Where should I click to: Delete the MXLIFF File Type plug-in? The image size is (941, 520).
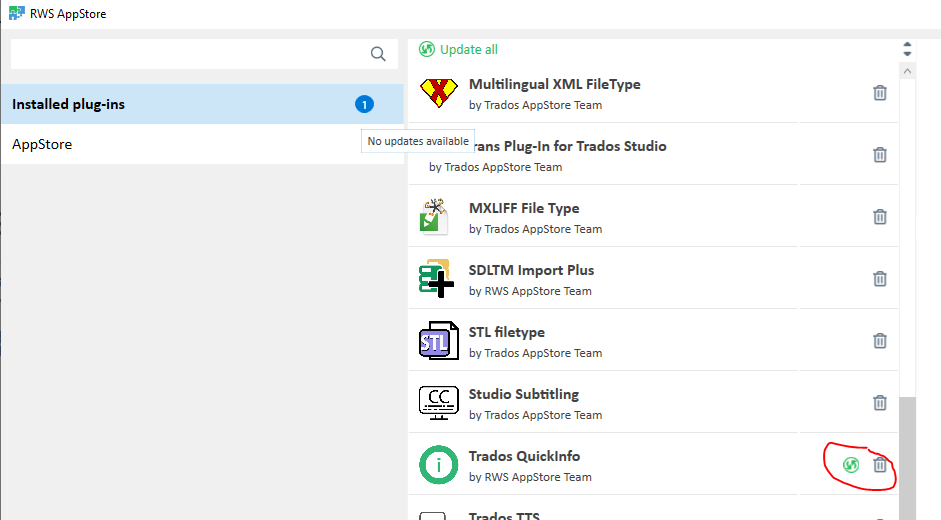click(880, 217)
